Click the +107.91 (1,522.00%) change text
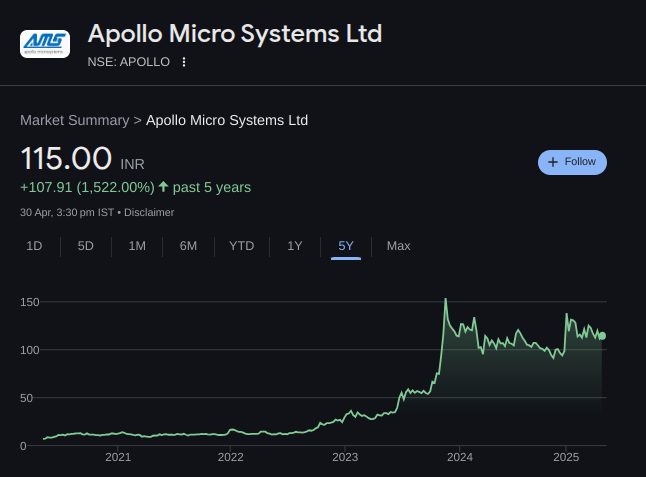The height and width of the screenshot is (477, 646). coord(87,187)
